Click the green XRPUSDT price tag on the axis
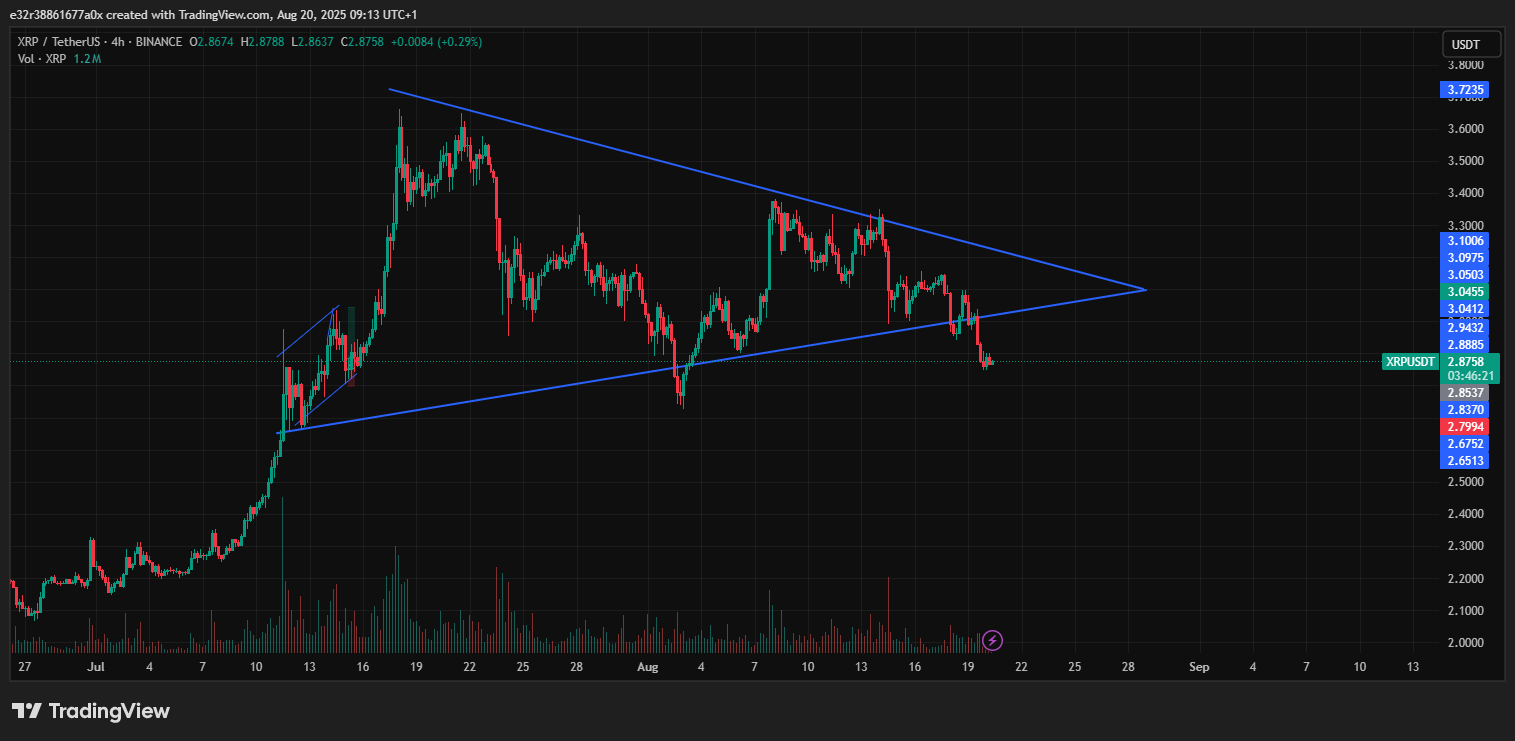The image size is (1515, 741). pyautogui.click(x=1410, y=361)
